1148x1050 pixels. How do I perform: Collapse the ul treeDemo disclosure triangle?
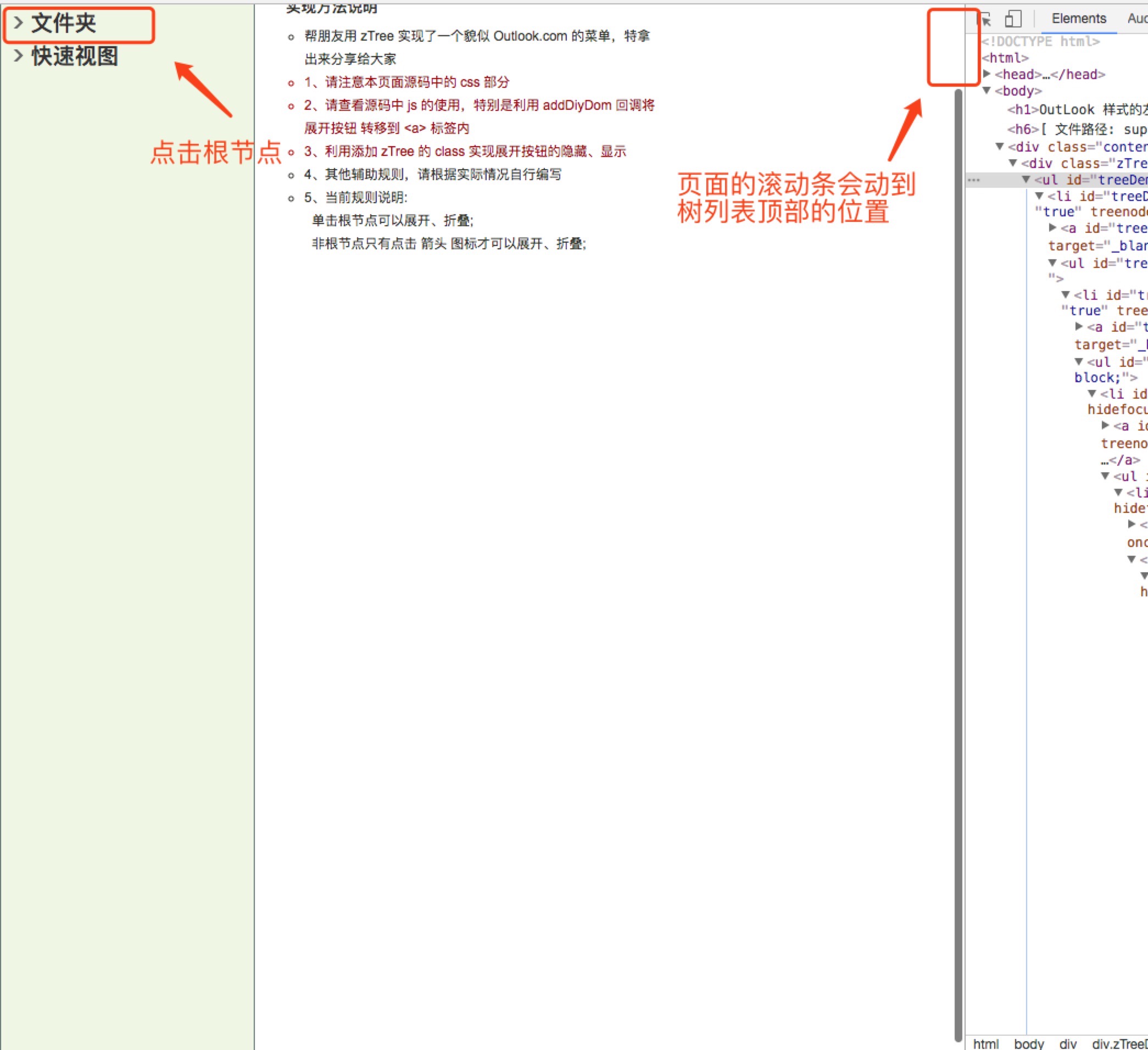tap(1026, 180)
